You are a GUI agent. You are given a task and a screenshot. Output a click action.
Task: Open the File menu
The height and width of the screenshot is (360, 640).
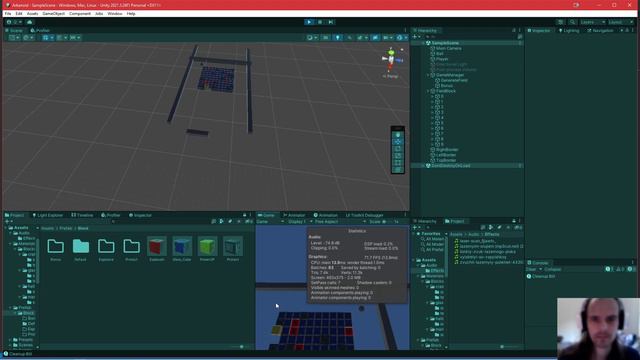8,13
